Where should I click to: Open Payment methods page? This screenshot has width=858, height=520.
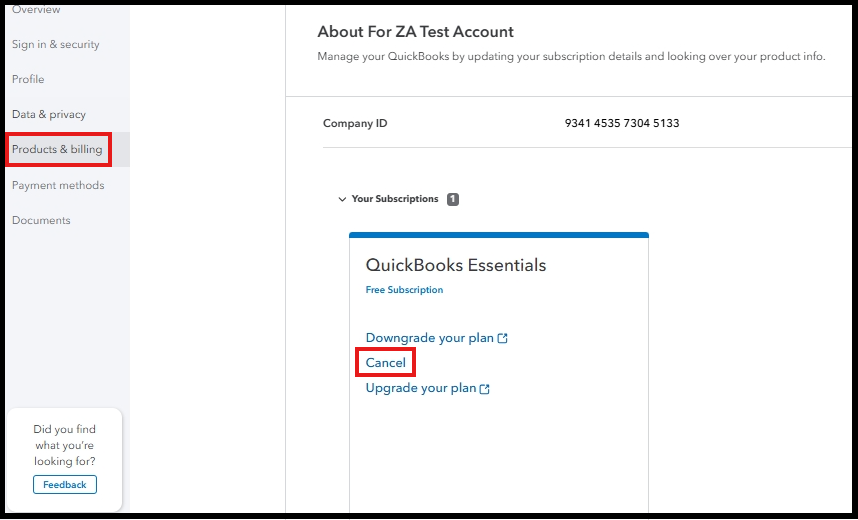click(58, 186)
